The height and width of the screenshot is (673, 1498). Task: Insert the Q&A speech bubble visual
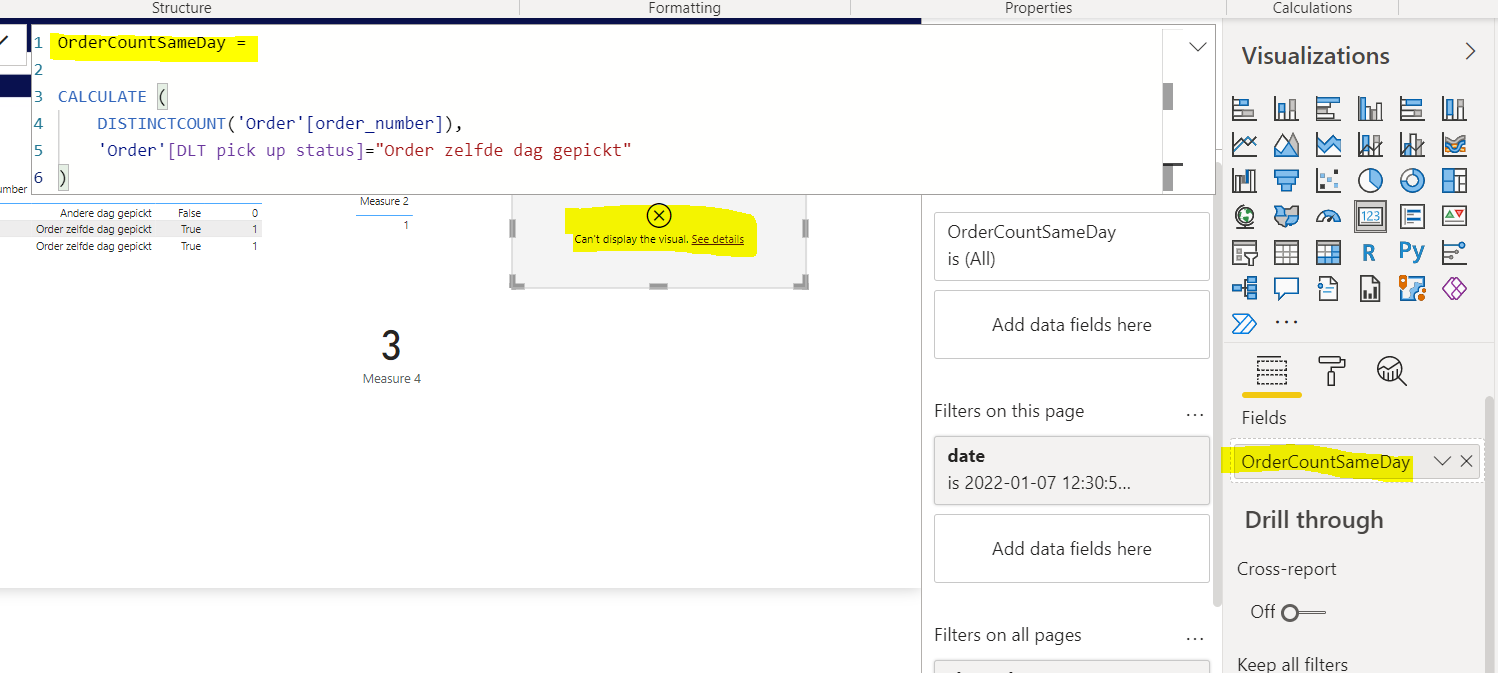point(1286,288)
